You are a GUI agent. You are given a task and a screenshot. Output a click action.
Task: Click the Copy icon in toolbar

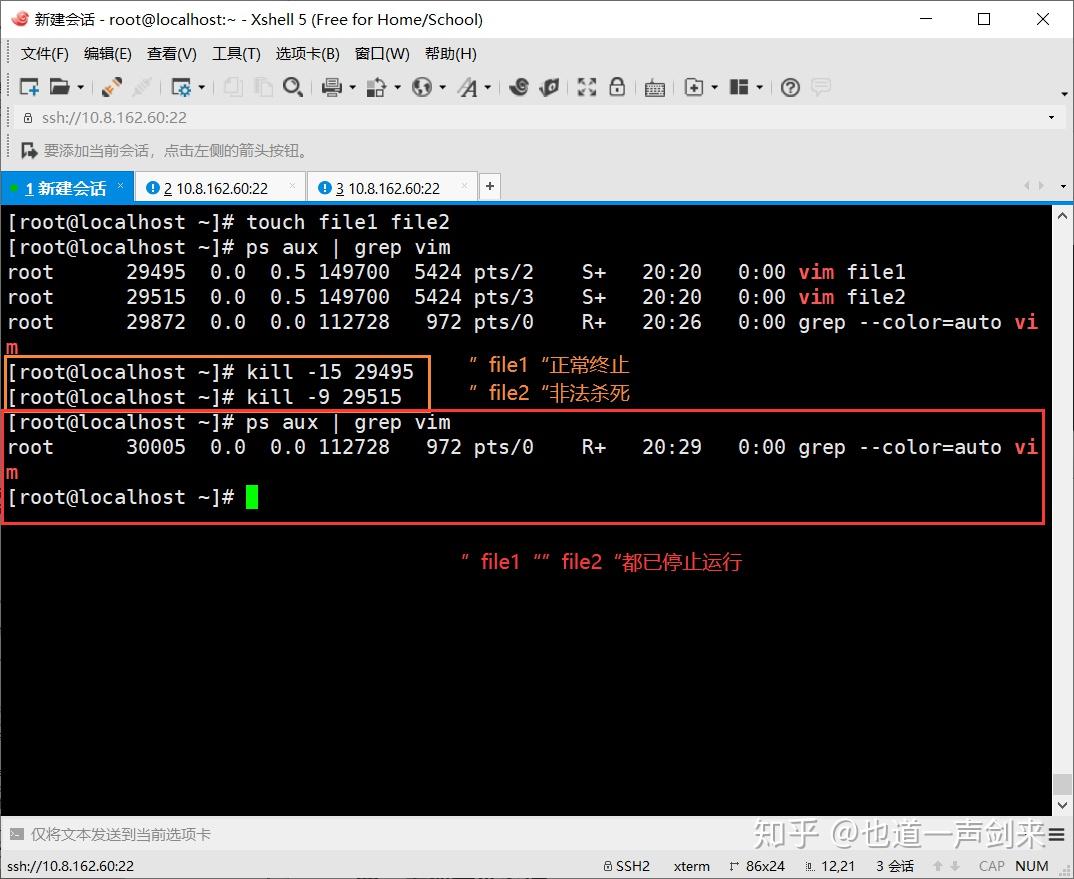(x=234, y=87)
